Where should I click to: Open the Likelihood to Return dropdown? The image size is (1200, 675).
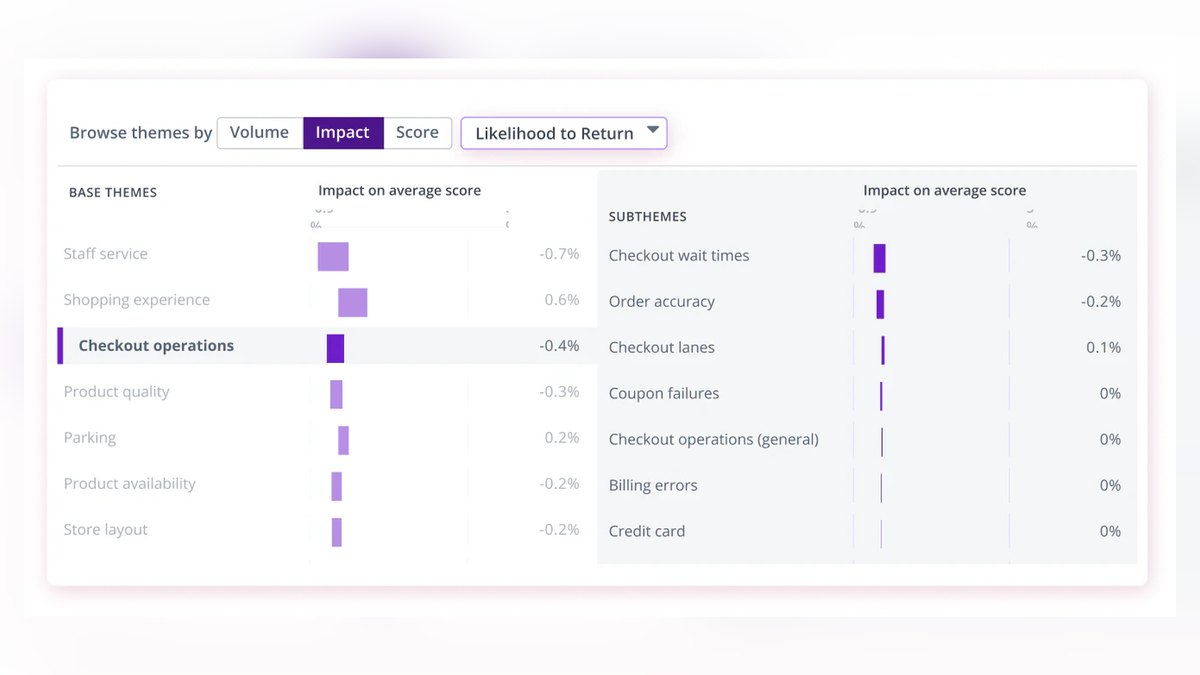click(x=564, y=133)
